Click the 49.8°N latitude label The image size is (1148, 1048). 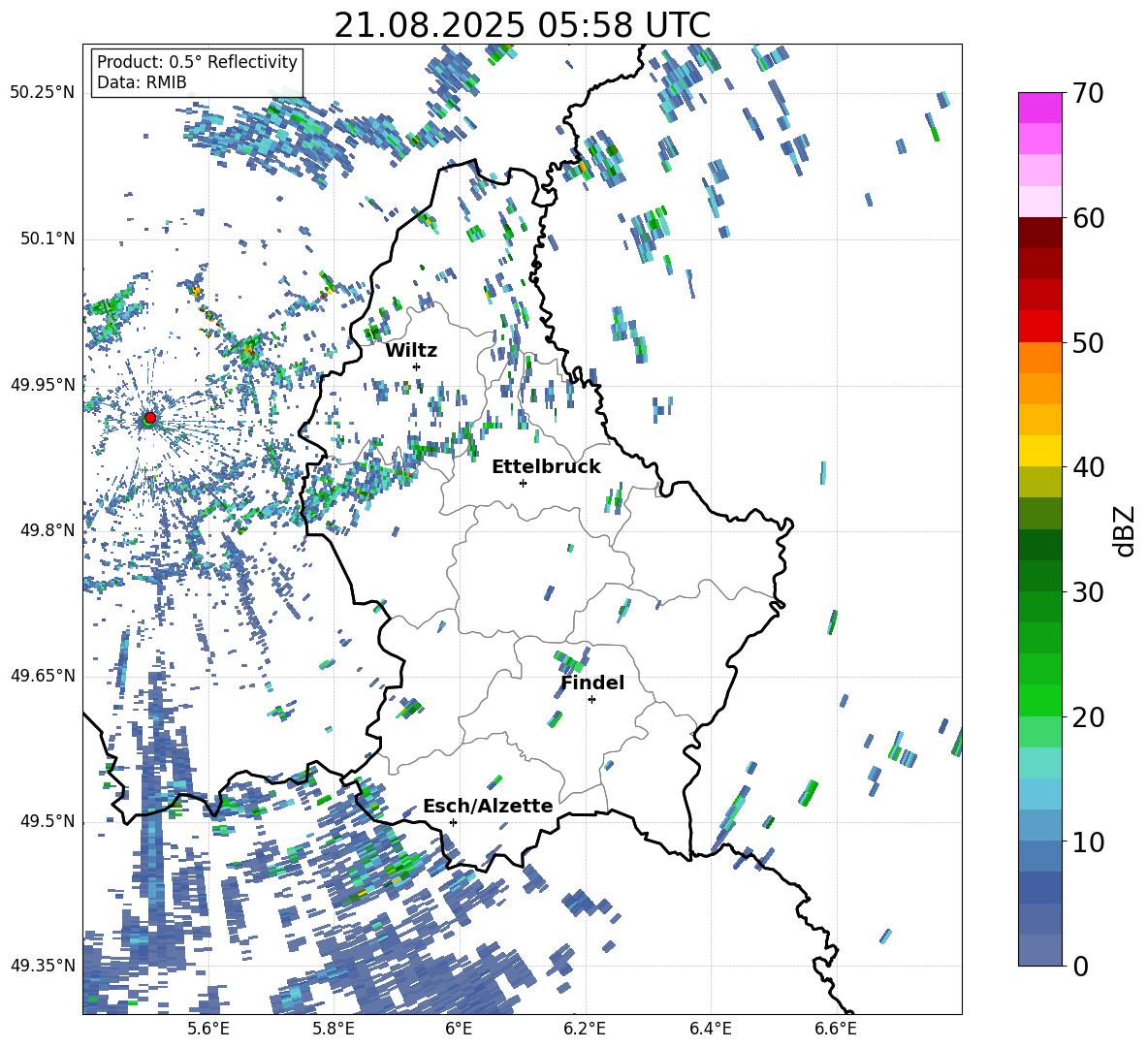[x=48, y=530]
